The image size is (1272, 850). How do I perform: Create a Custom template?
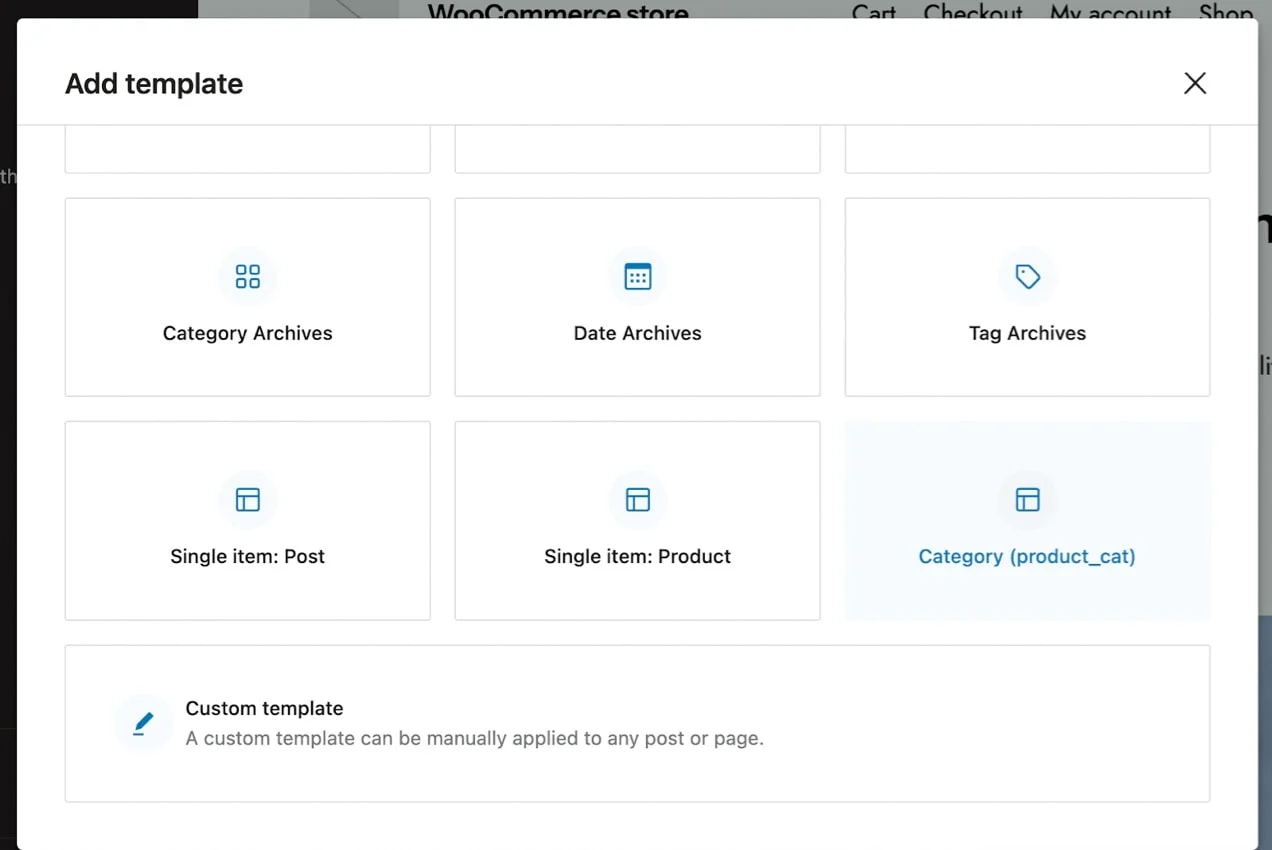(637, 723)
